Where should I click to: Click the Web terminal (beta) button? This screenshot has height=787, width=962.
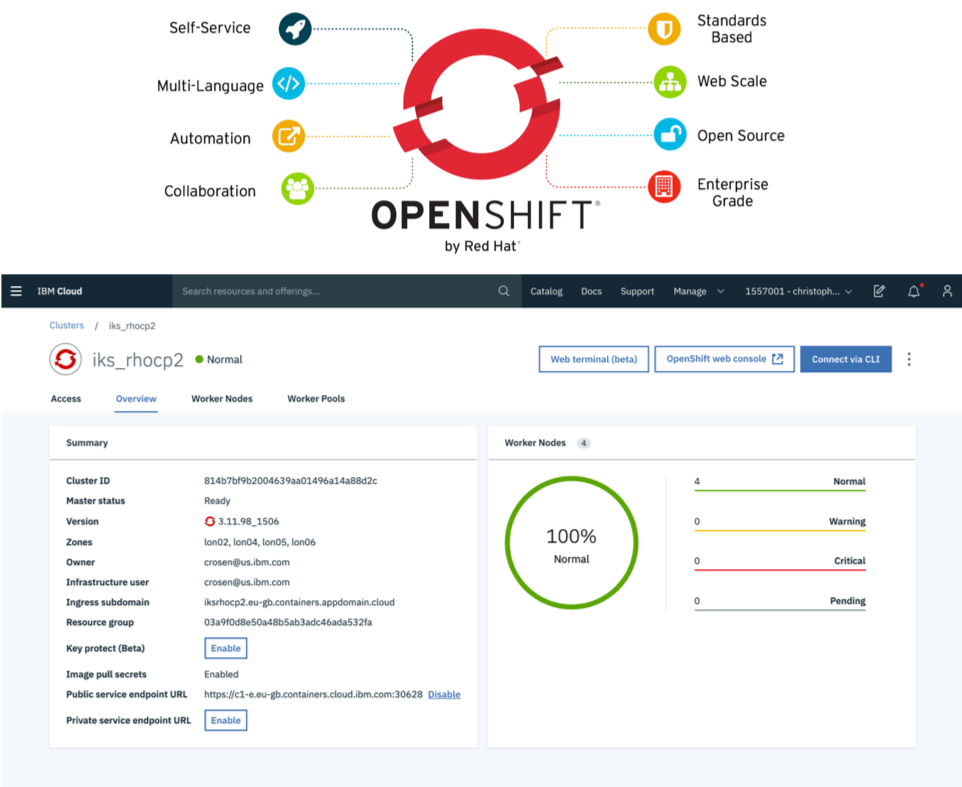pos(593,359)
